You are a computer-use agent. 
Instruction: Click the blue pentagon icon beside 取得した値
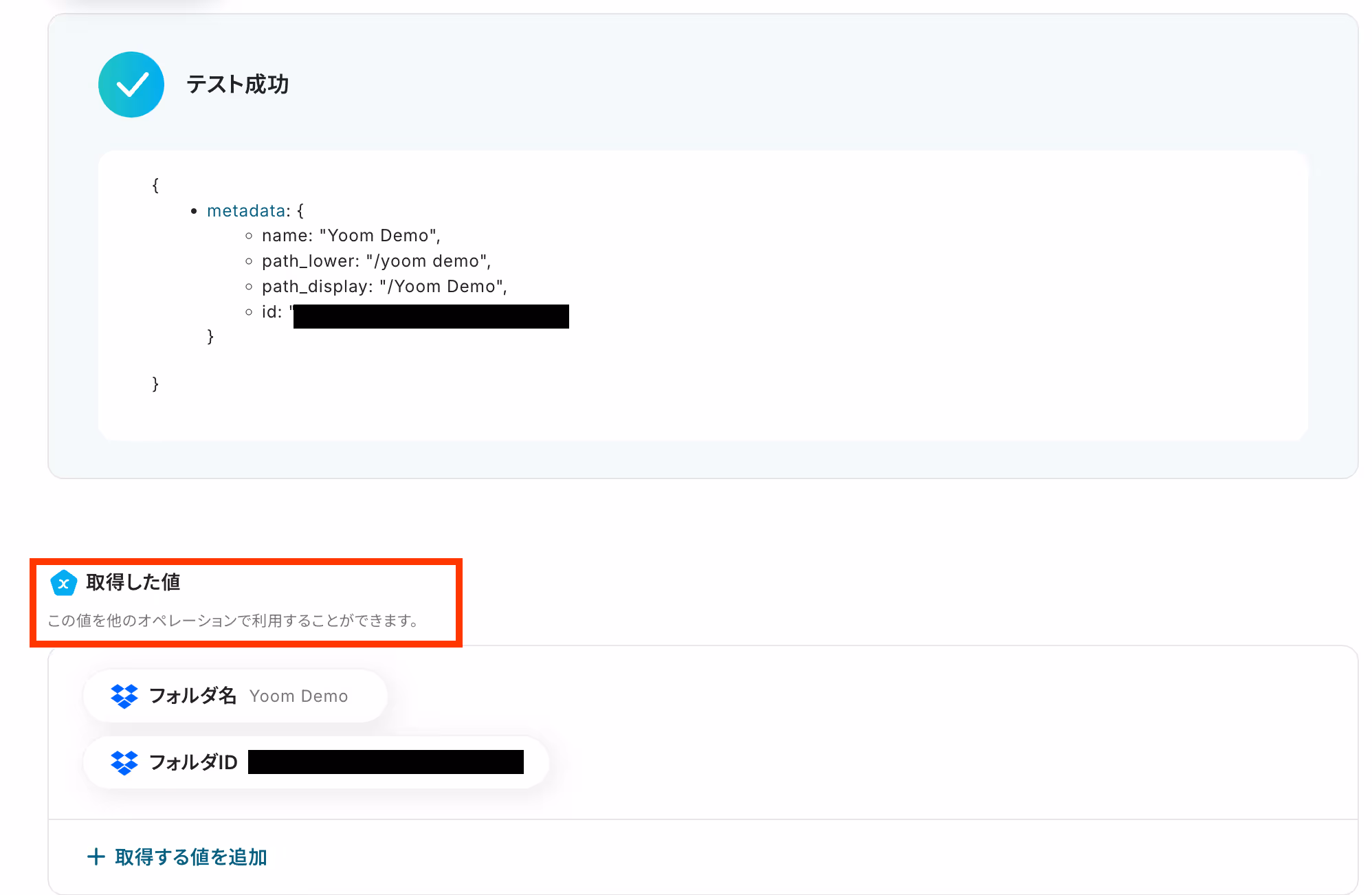point(63,583)
